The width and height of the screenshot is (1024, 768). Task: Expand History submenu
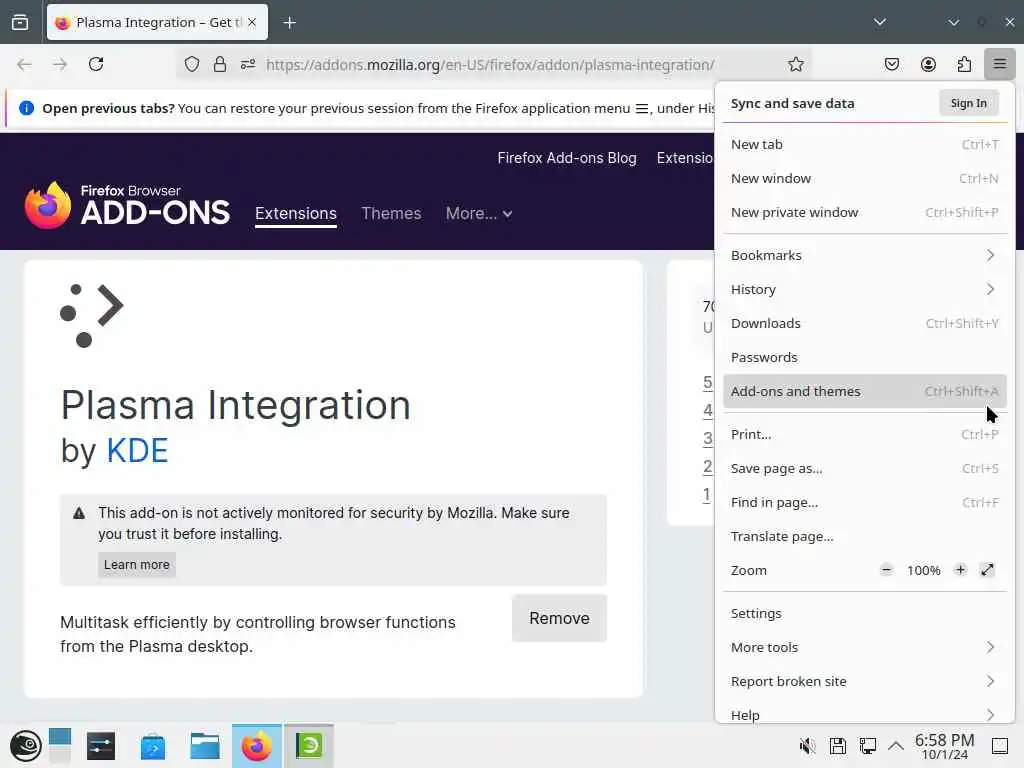click(x=865, y=289)
